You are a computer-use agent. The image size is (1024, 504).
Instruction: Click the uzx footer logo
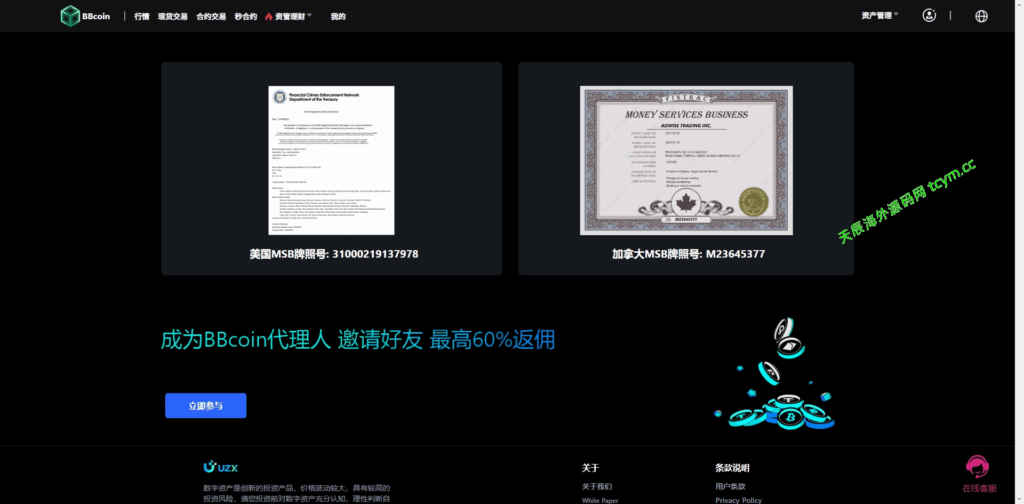(x=220, y=467)
